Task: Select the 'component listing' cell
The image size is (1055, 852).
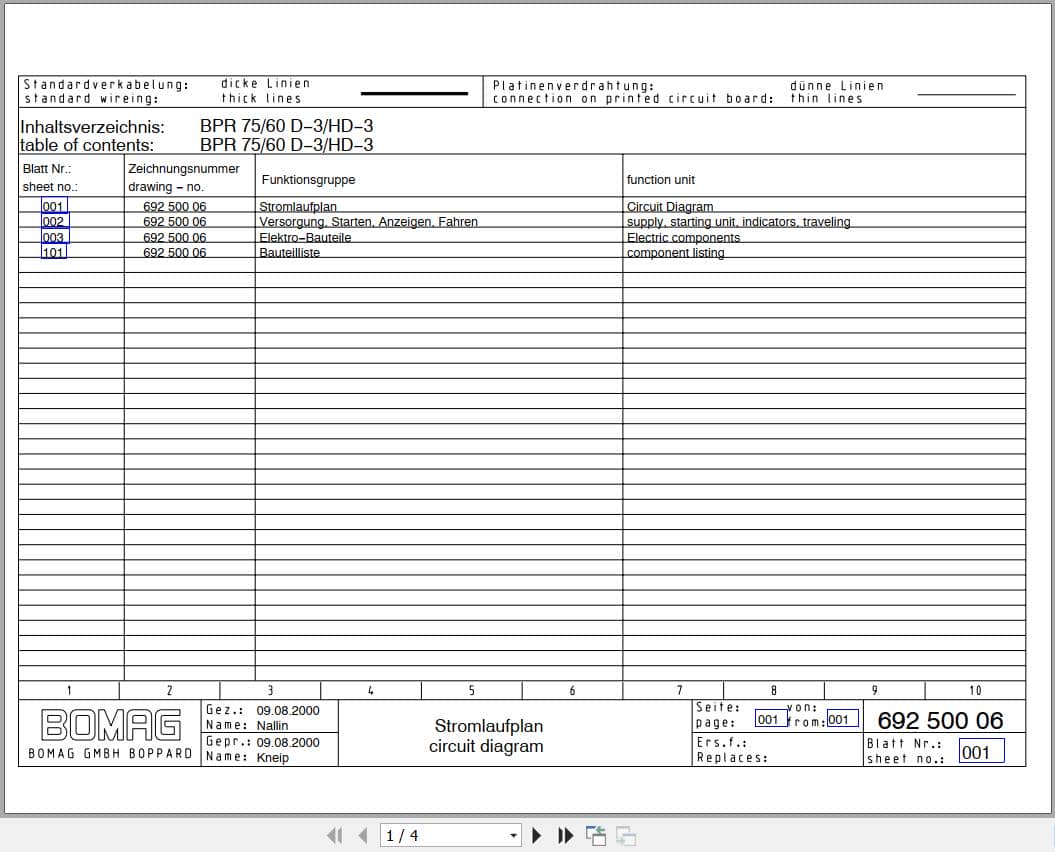Action: [x=676, y=252]
